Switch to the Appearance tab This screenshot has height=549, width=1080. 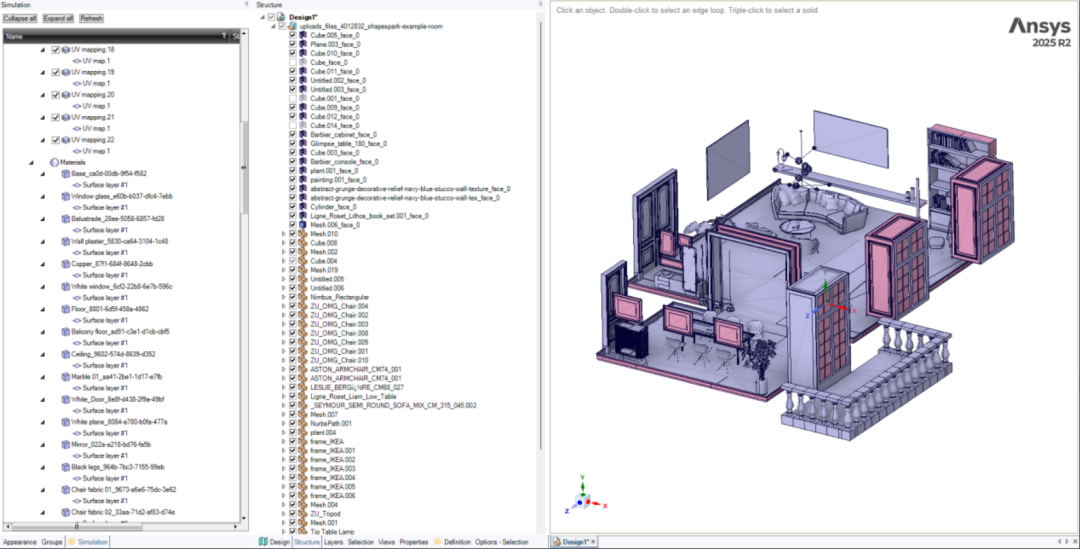tap(20, 542)
